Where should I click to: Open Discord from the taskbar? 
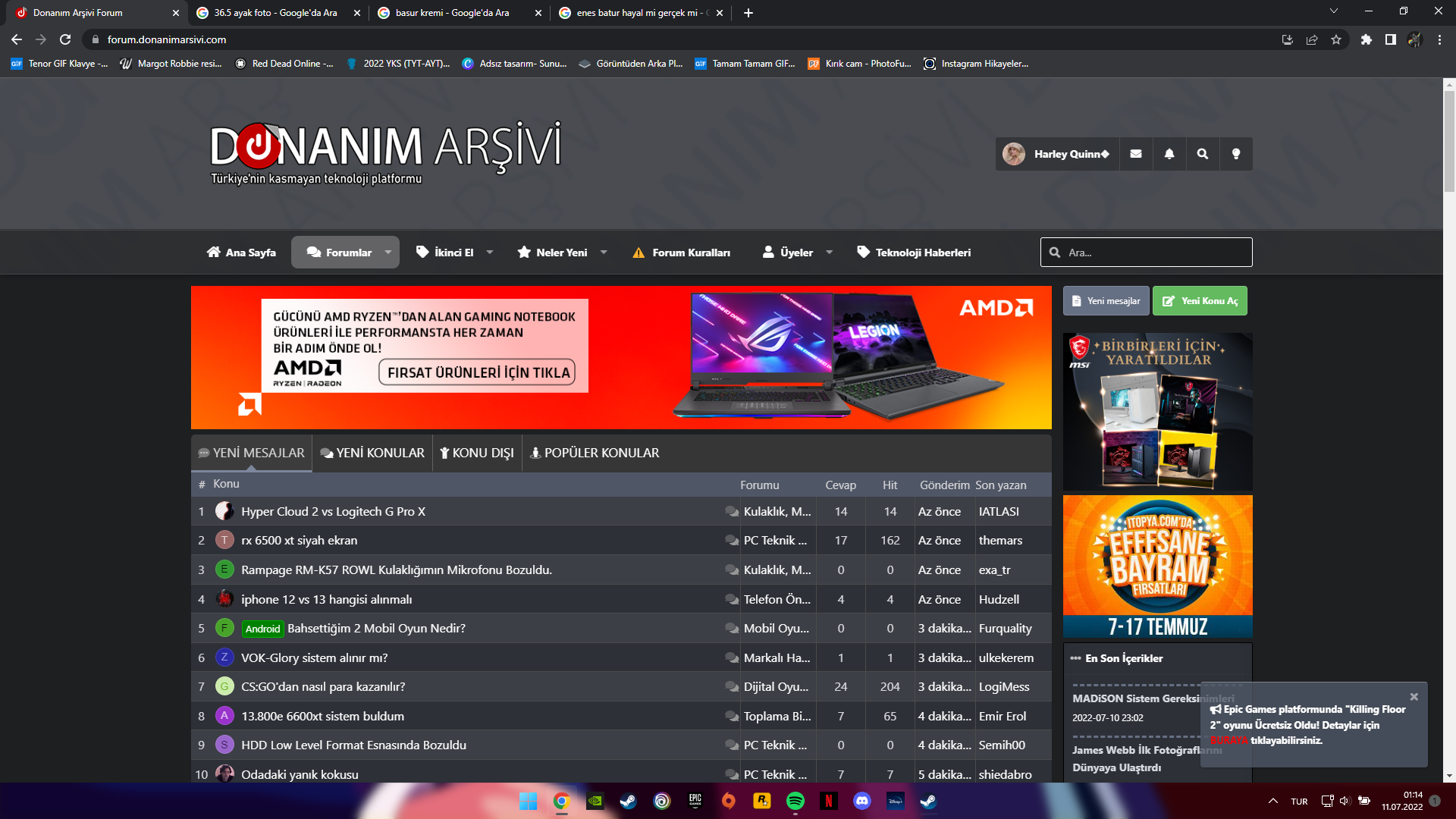[861, 801]
